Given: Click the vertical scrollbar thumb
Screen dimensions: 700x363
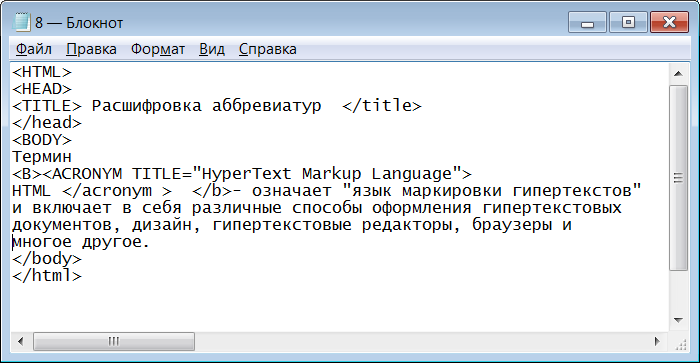Looking at the screenshot, I should click(679, 178).
